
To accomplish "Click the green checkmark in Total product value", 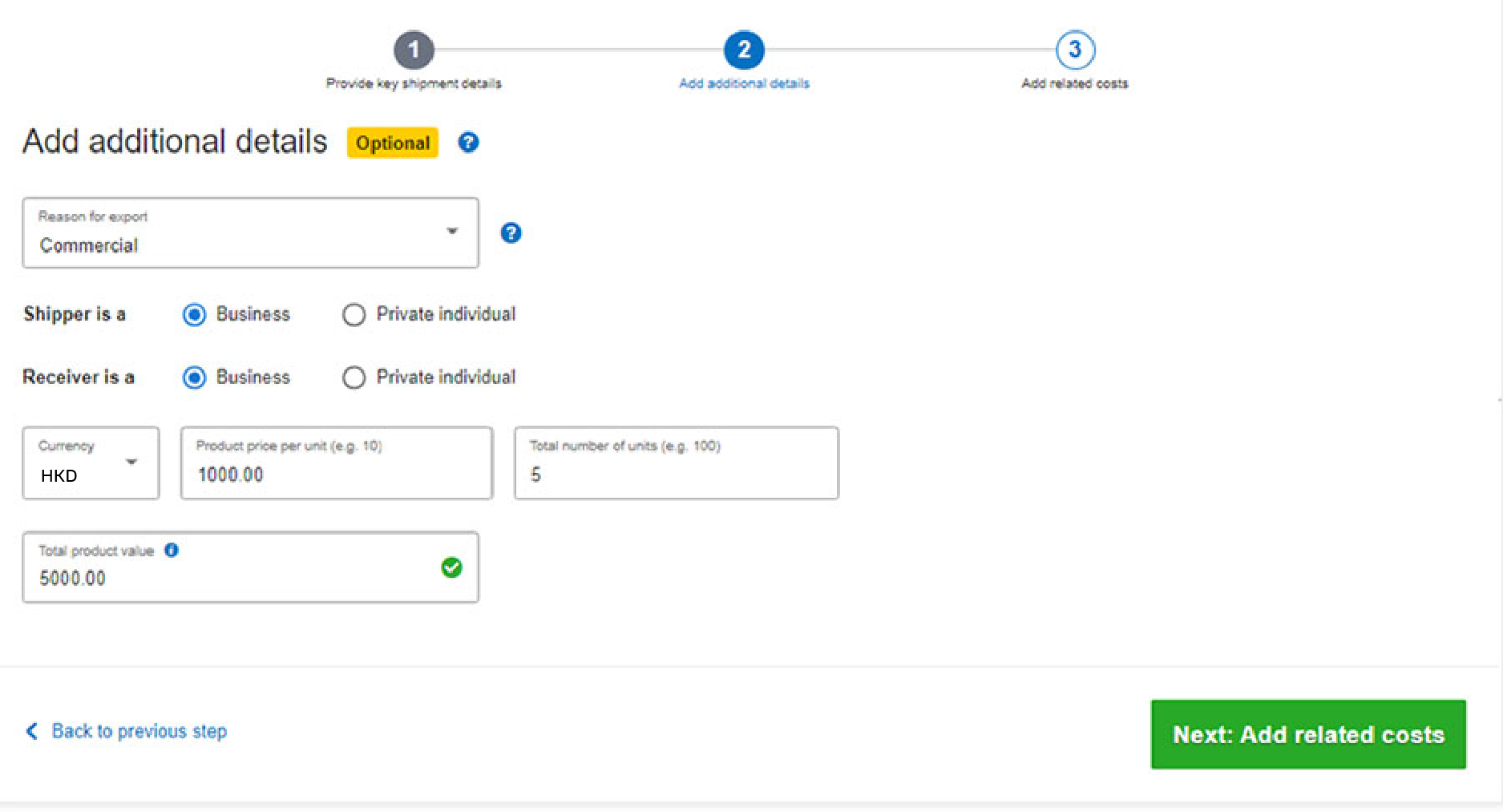I will click(x=451, y=568).
